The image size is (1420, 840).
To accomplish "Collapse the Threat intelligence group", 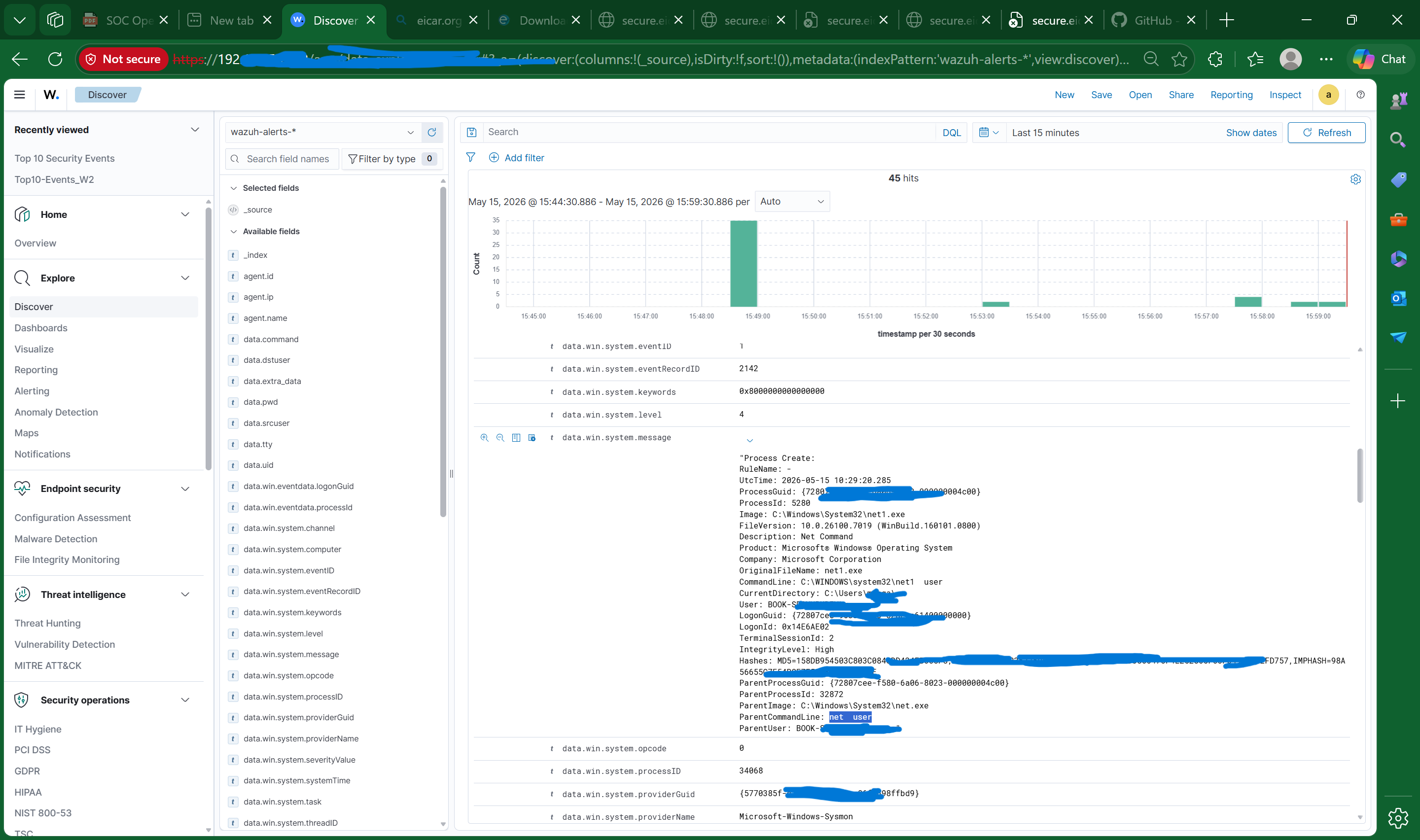I will pos(185,595).
